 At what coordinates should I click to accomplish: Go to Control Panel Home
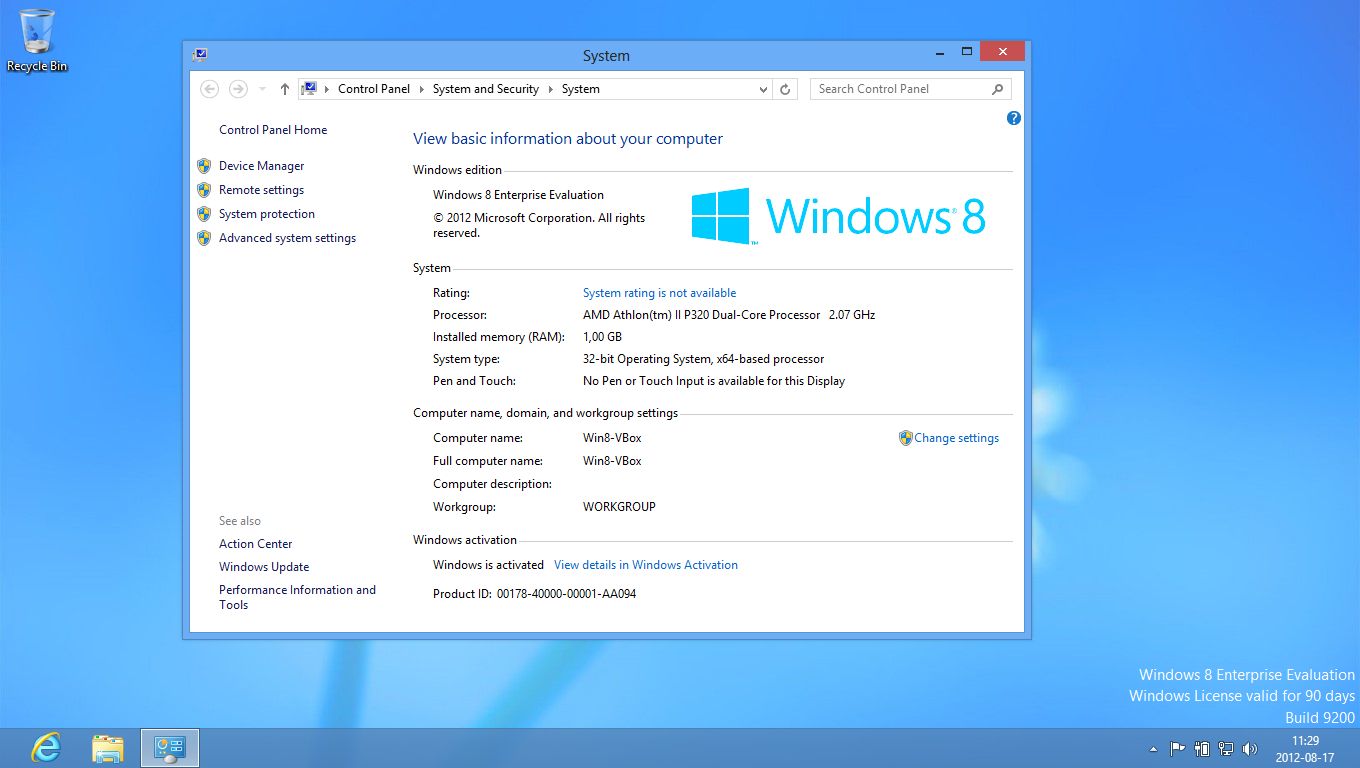pyautogui.click(x=273, y=130)
